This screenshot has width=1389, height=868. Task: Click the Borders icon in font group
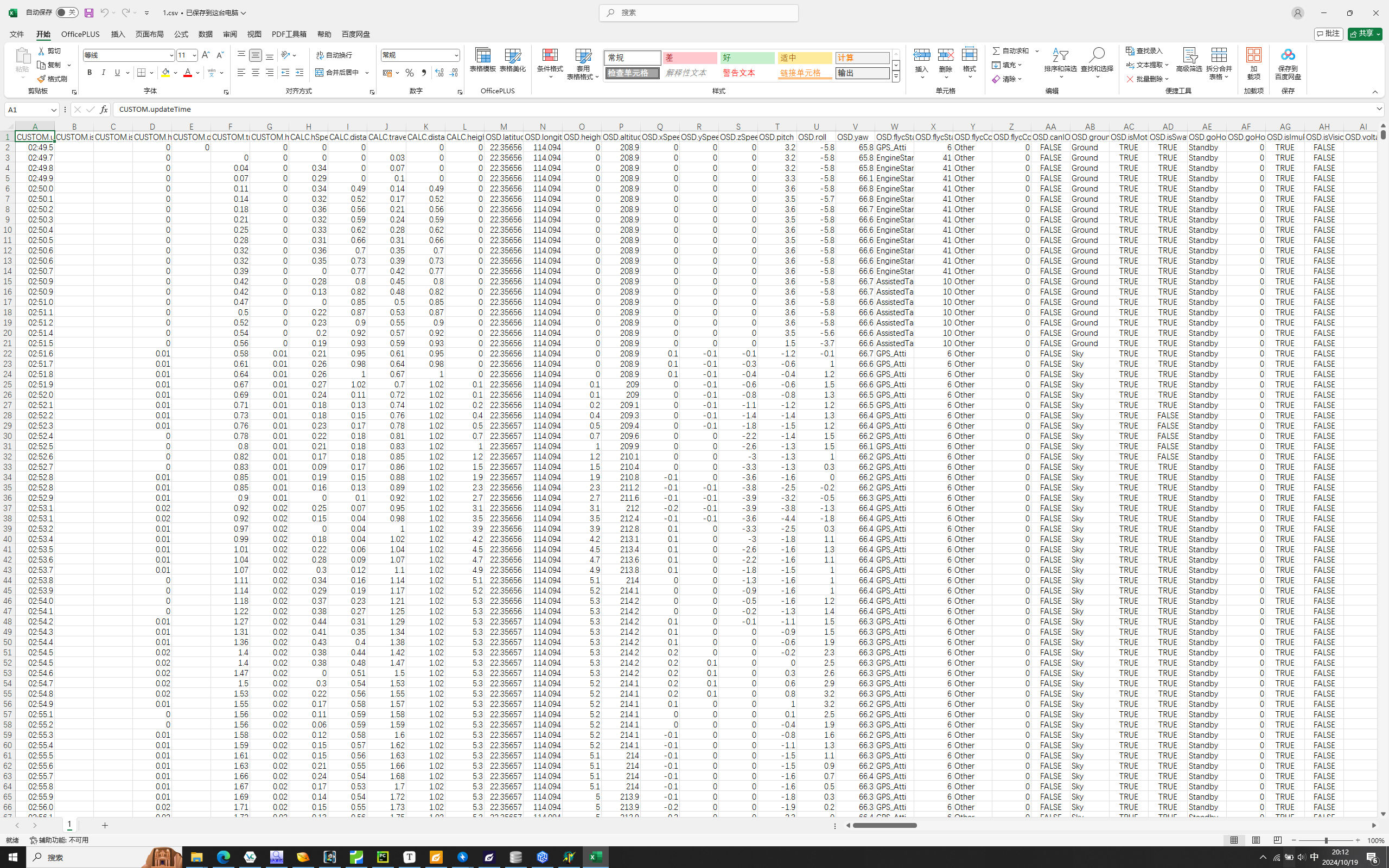(x=141, y=72)
